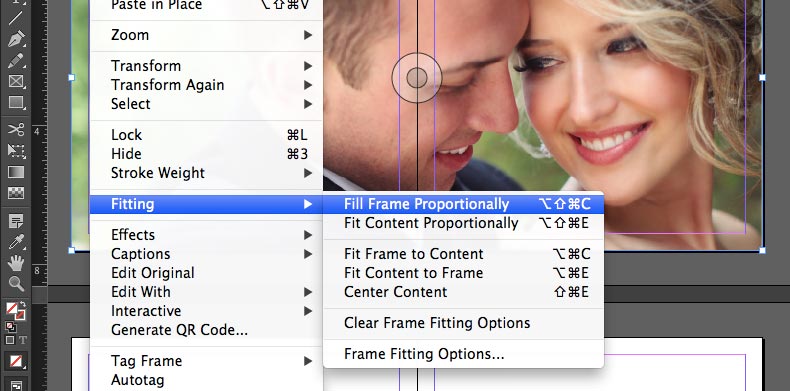Select Fit Content to Frame
Image resolution: width=790 pixels, height=391 pixels.
tap(464, 273)
